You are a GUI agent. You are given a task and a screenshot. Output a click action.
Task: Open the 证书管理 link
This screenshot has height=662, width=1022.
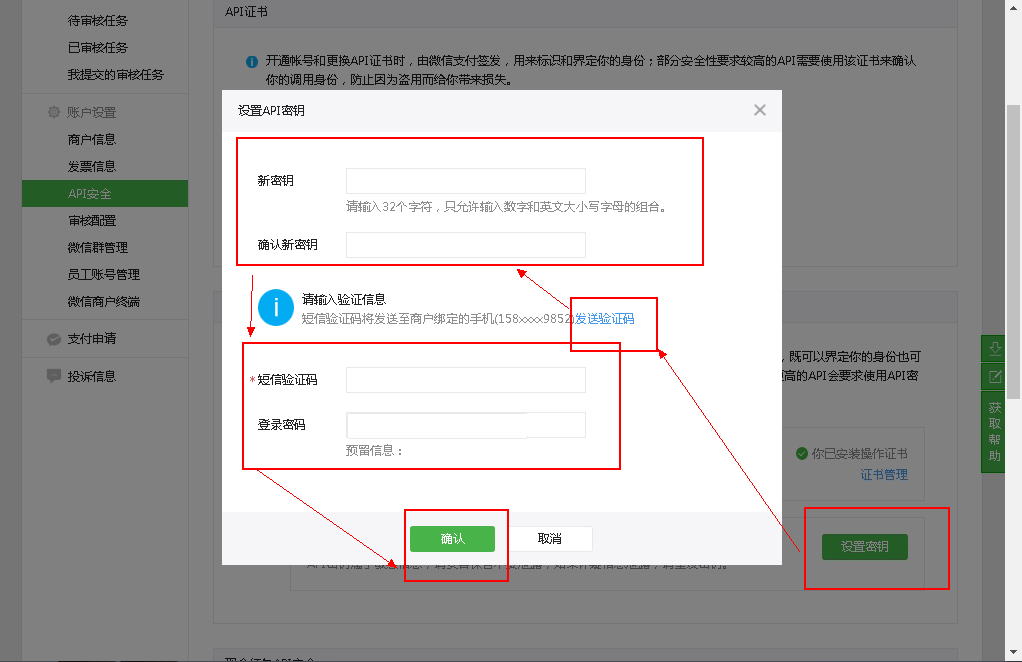tap(884, 475)
